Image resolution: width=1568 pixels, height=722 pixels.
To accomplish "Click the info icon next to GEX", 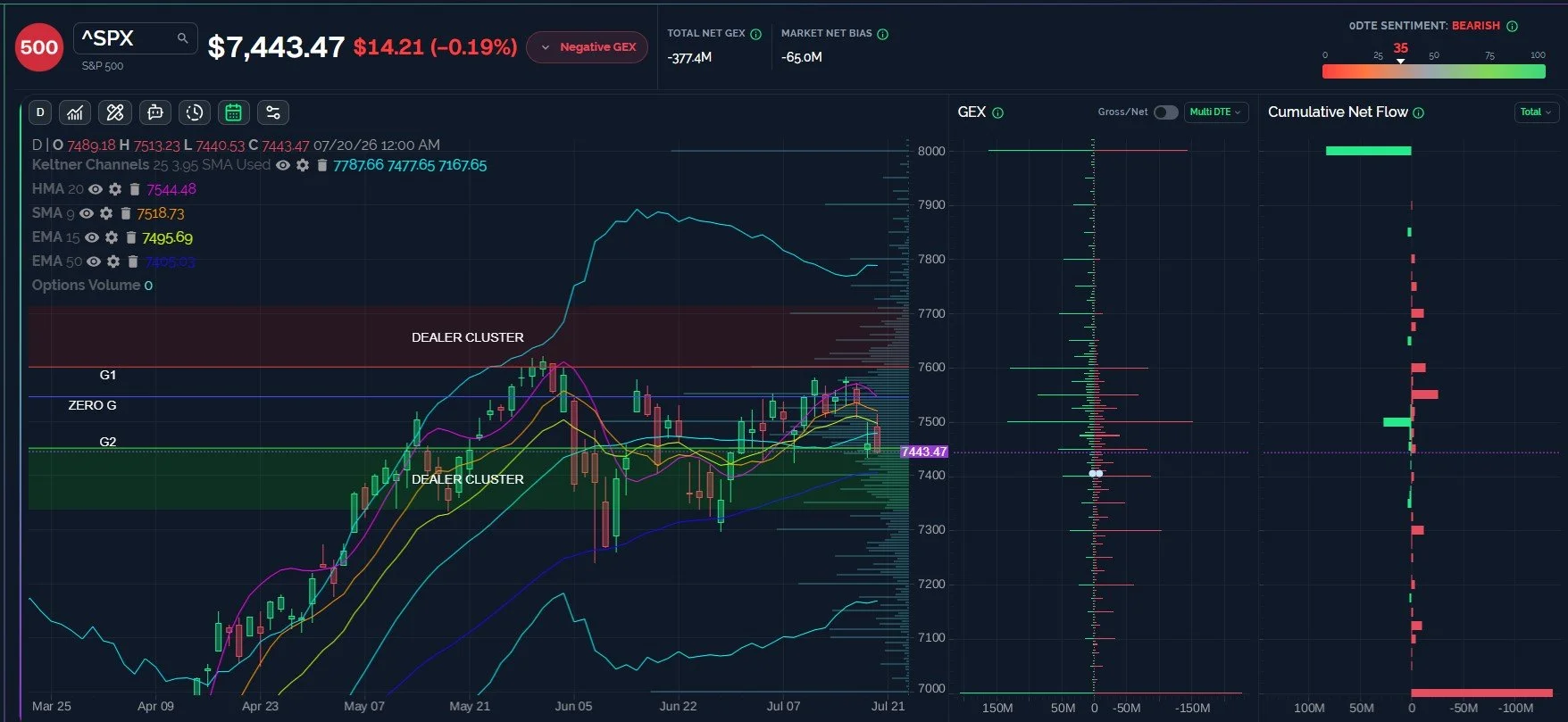I will tap(998, 112).
